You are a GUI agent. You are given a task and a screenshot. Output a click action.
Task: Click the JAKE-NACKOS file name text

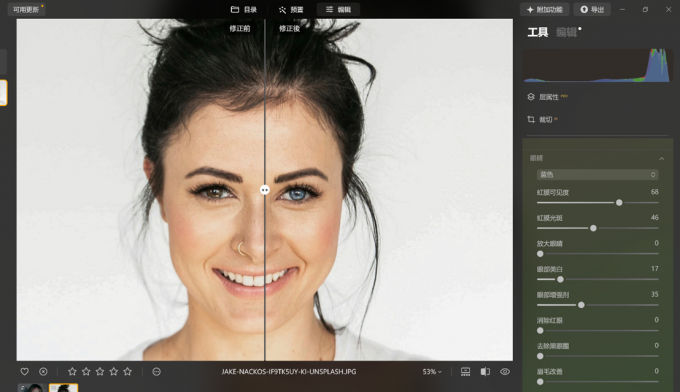[289, 372]
